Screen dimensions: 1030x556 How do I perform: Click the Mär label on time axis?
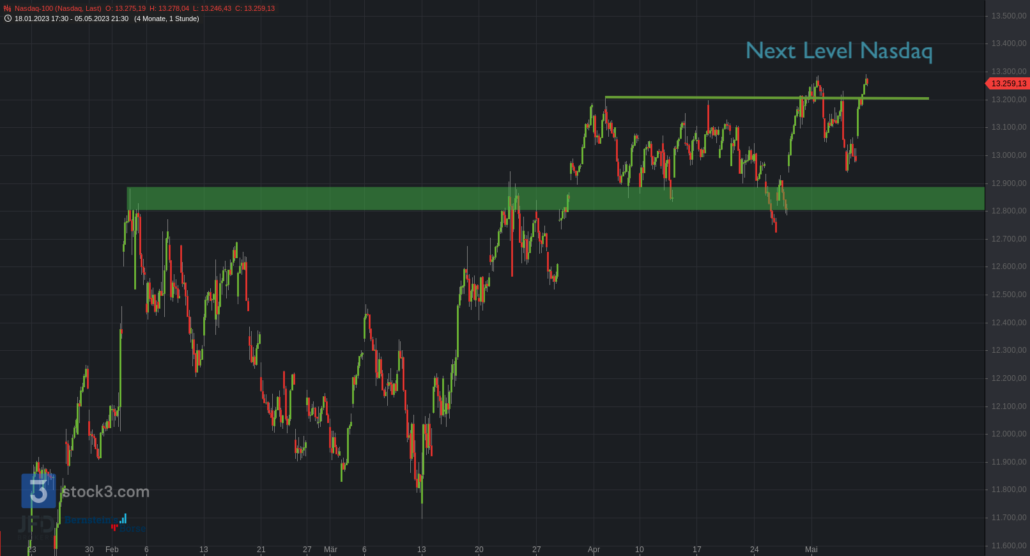(x=330, y=549)
